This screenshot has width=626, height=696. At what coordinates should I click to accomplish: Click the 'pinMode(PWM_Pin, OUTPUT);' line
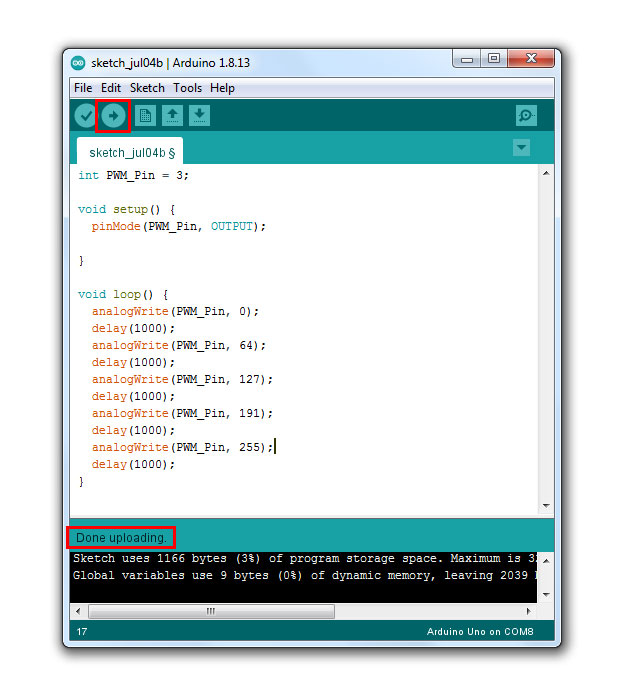pos(178,226)
